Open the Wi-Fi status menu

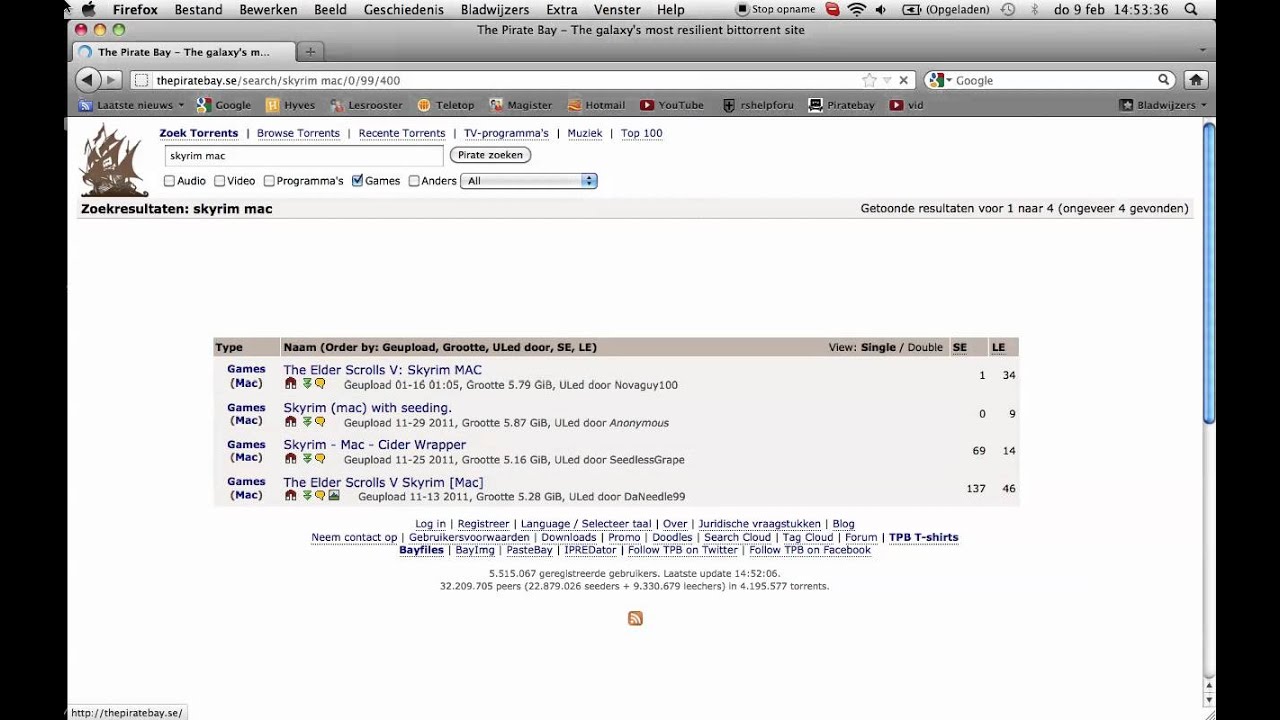[x=856, y=9]
